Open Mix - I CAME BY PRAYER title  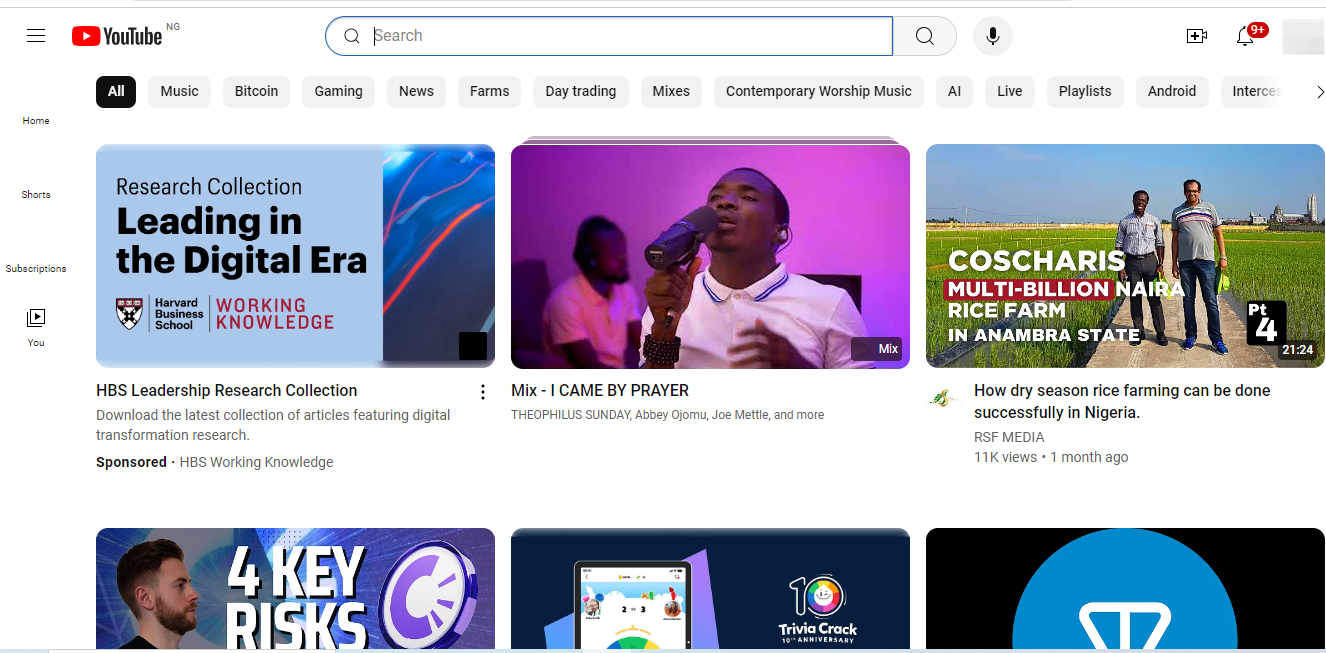pos(600,391)
